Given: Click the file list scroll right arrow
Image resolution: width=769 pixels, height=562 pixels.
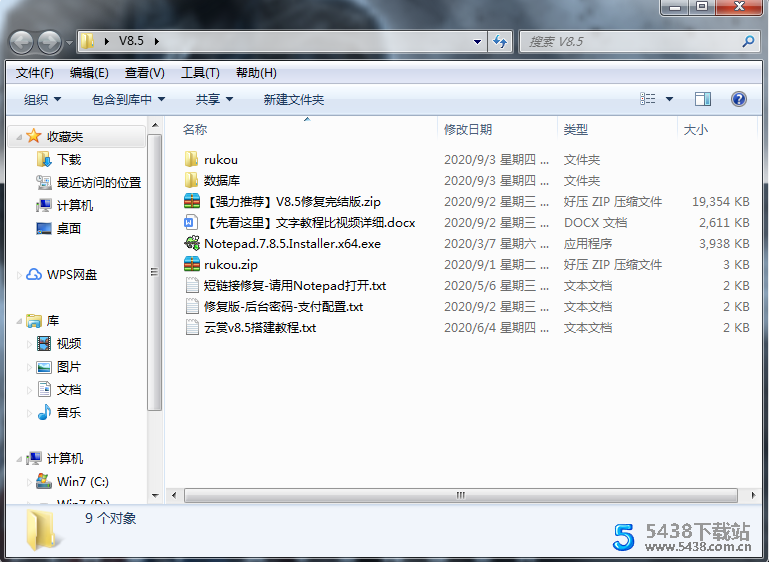Looking at the screenshot, I should (x=753, y=495).
